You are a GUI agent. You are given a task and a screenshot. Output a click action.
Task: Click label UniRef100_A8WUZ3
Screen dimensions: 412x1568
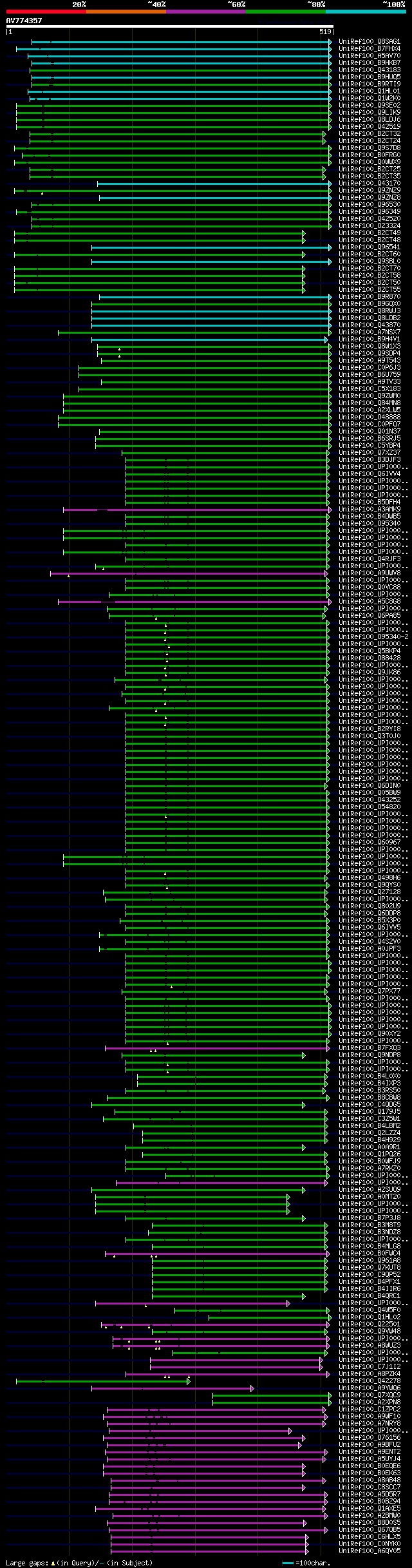pos(370,1346)
